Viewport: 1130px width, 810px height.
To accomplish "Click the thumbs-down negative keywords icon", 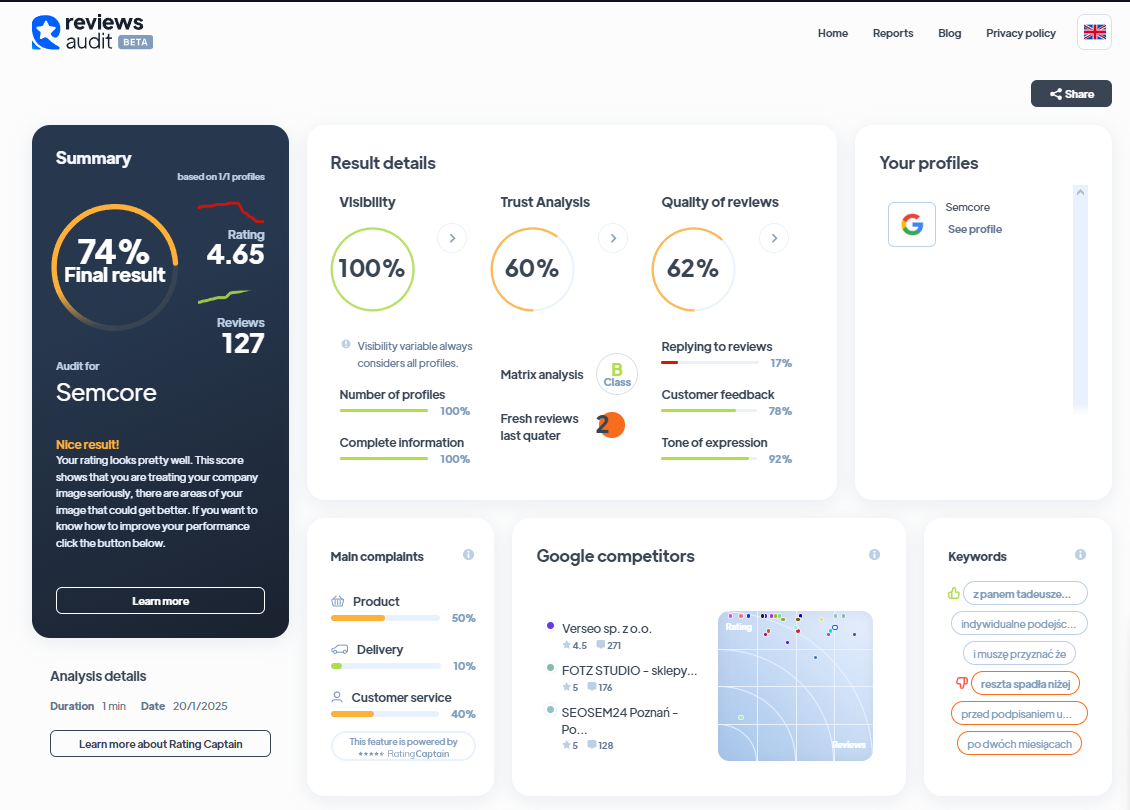I will [x=961, y=682].
